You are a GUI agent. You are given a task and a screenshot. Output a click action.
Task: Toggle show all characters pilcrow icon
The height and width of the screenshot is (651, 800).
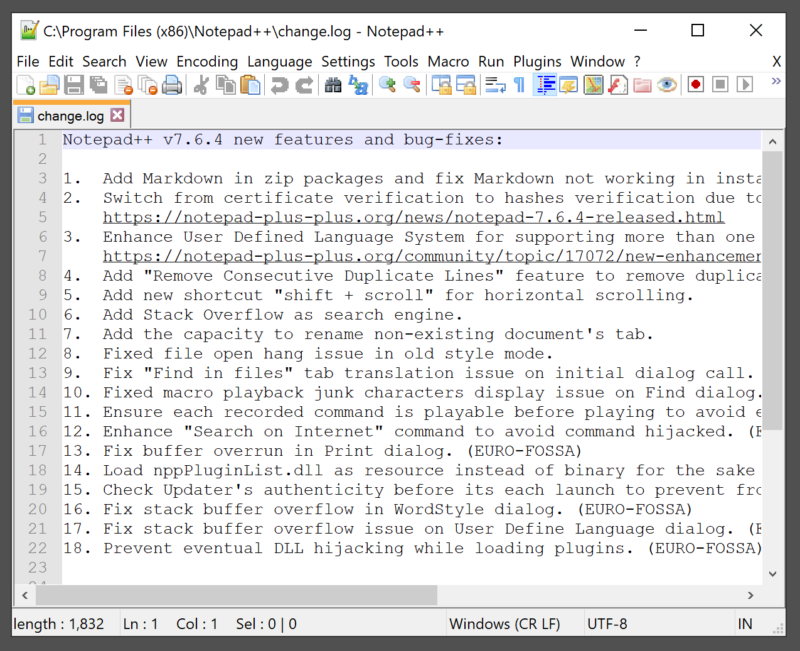[x=519, y=86]
